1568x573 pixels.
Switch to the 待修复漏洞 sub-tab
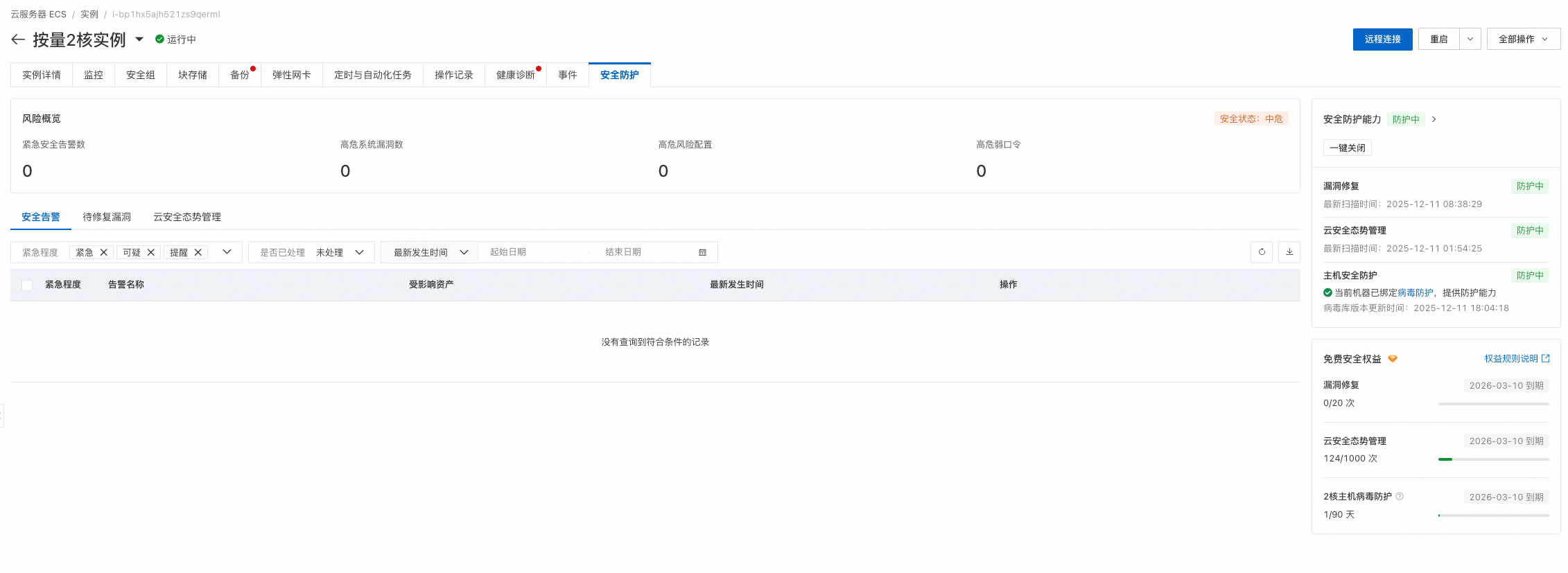[x=107, y=217]
